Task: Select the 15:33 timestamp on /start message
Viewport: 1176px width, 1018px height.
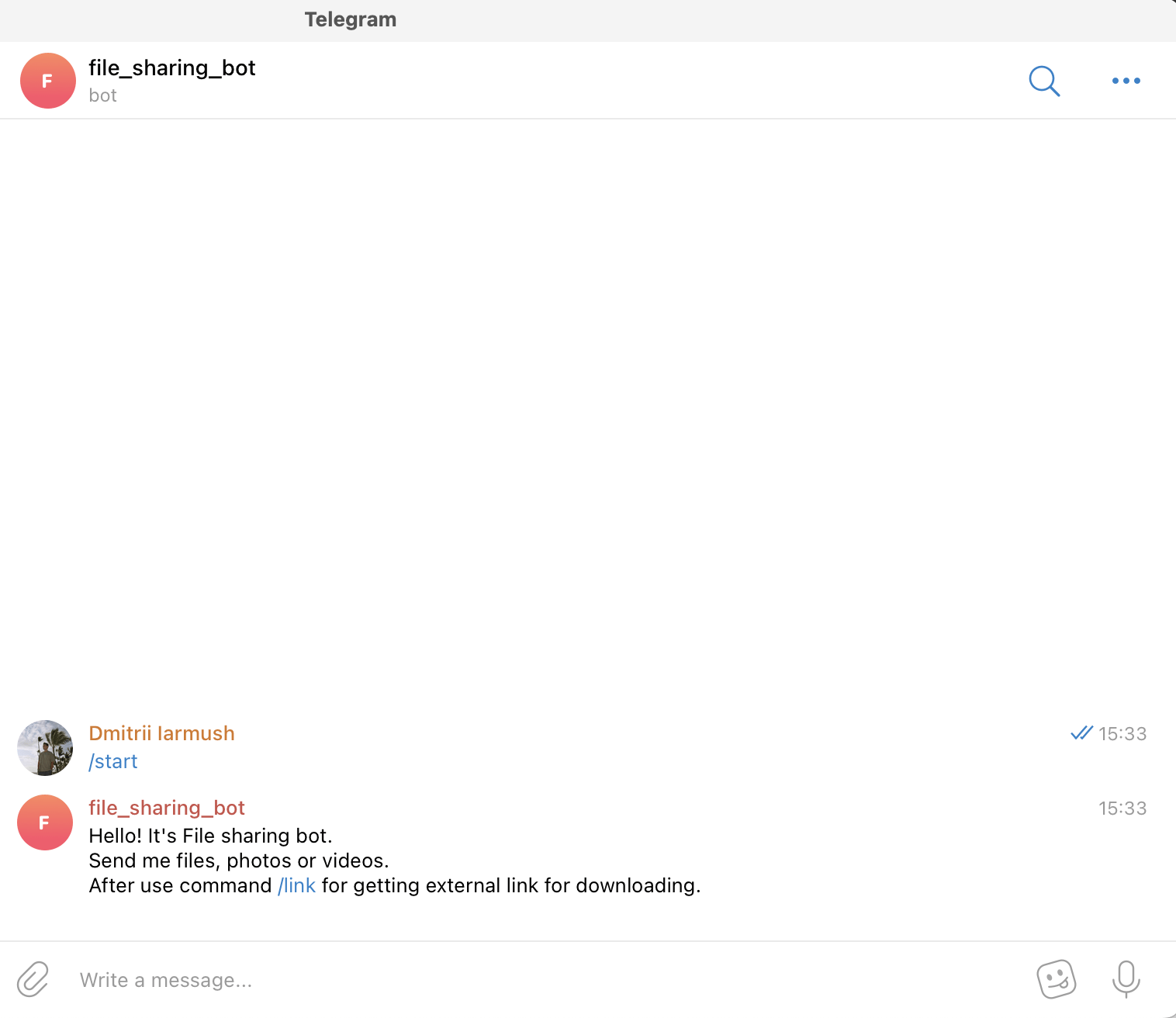Action: 1123,732
